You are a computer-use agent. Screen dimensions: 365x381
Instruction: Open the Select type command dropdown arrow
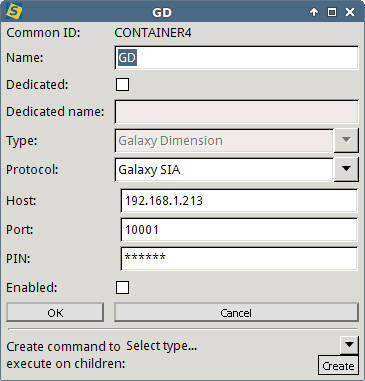349,345
